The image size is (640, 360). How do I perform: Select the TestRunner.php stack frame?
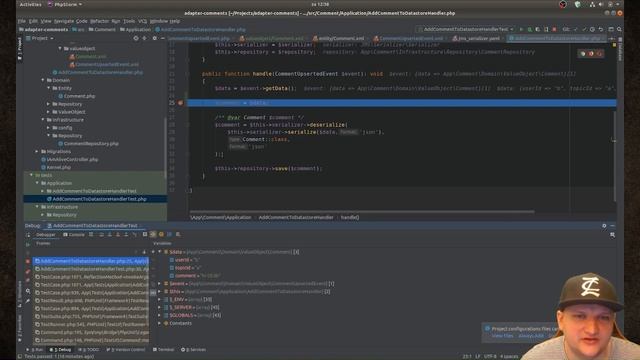pos(91,324)
